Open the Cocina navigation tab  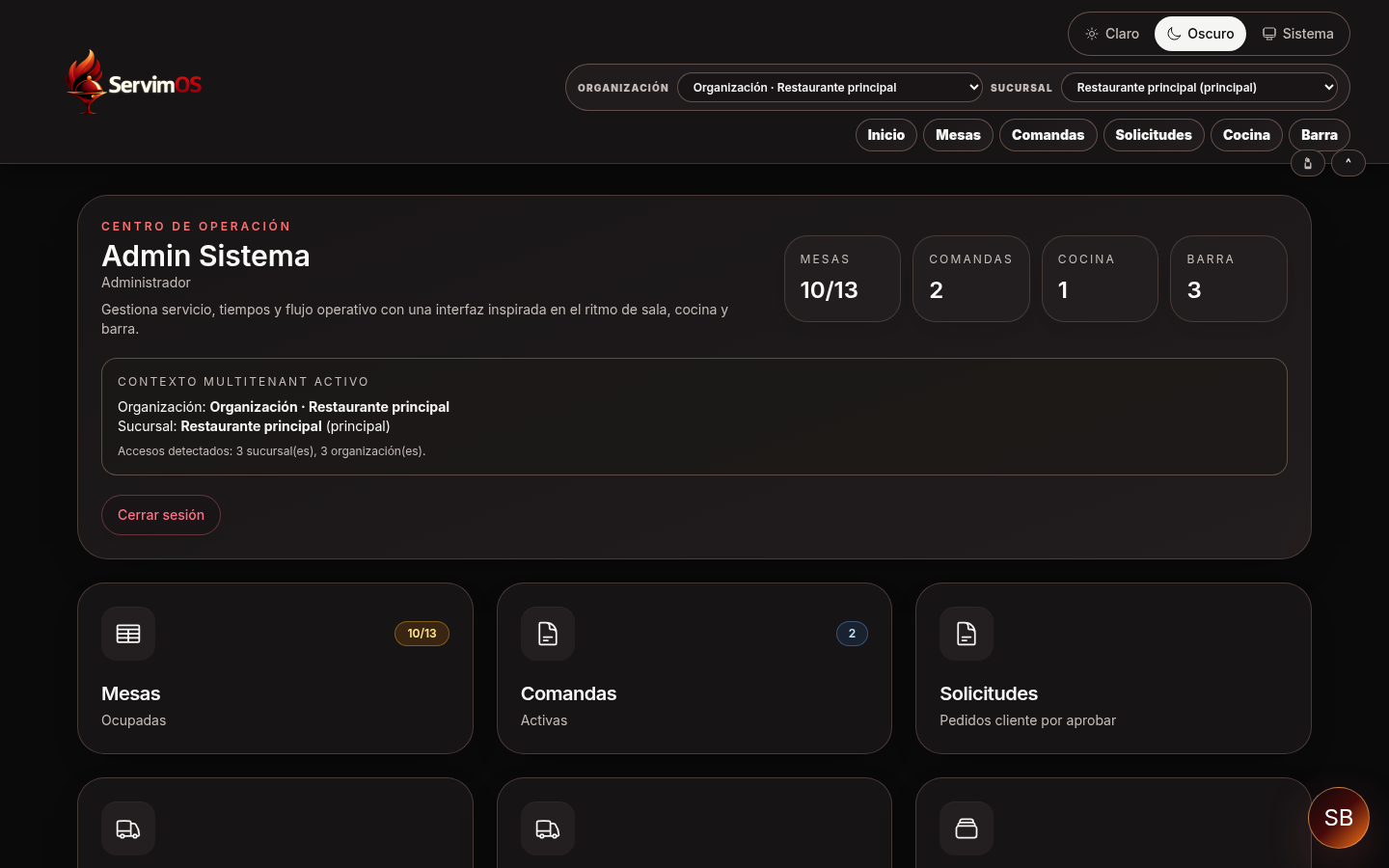tap(1246, 135)
